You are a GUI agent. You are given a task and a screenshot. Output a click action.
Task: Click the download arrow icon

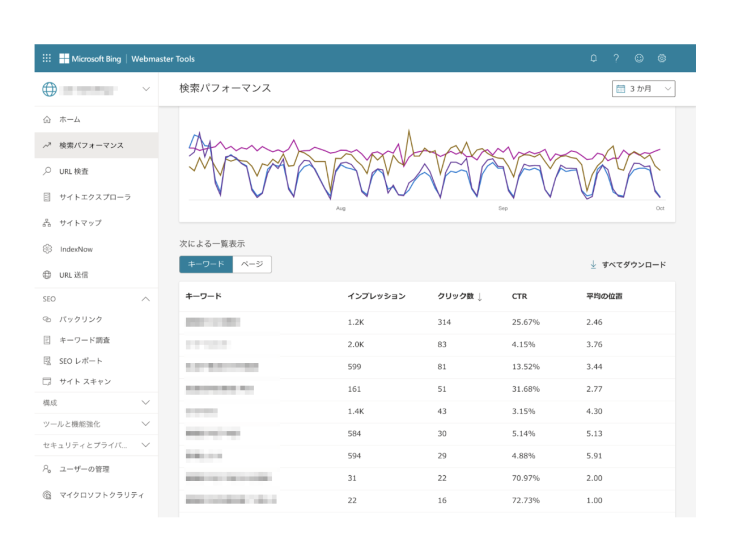click(x=593, y=265)
